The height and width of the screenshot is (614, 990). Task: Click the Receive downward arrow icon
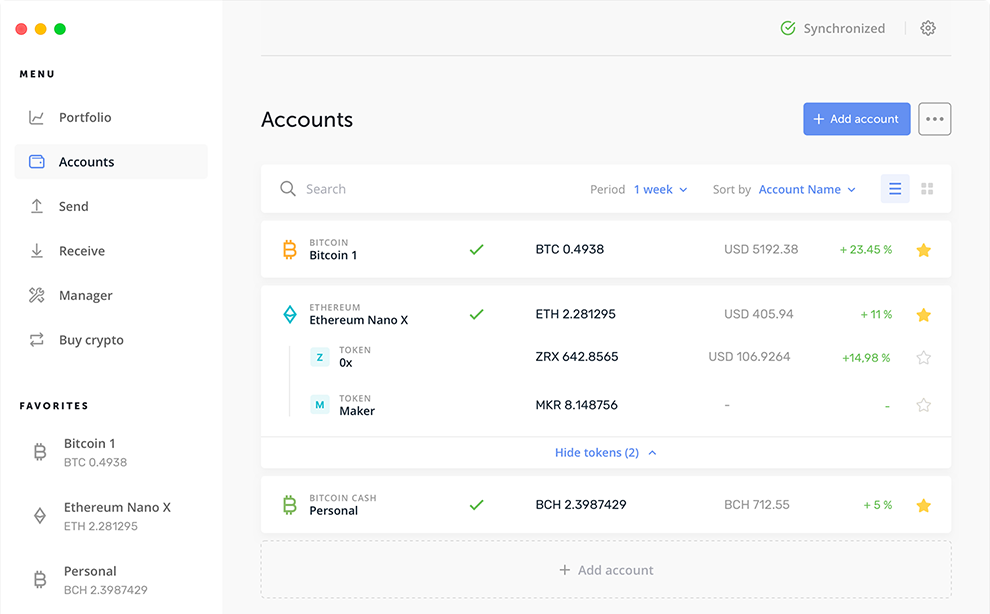(37, 251)
